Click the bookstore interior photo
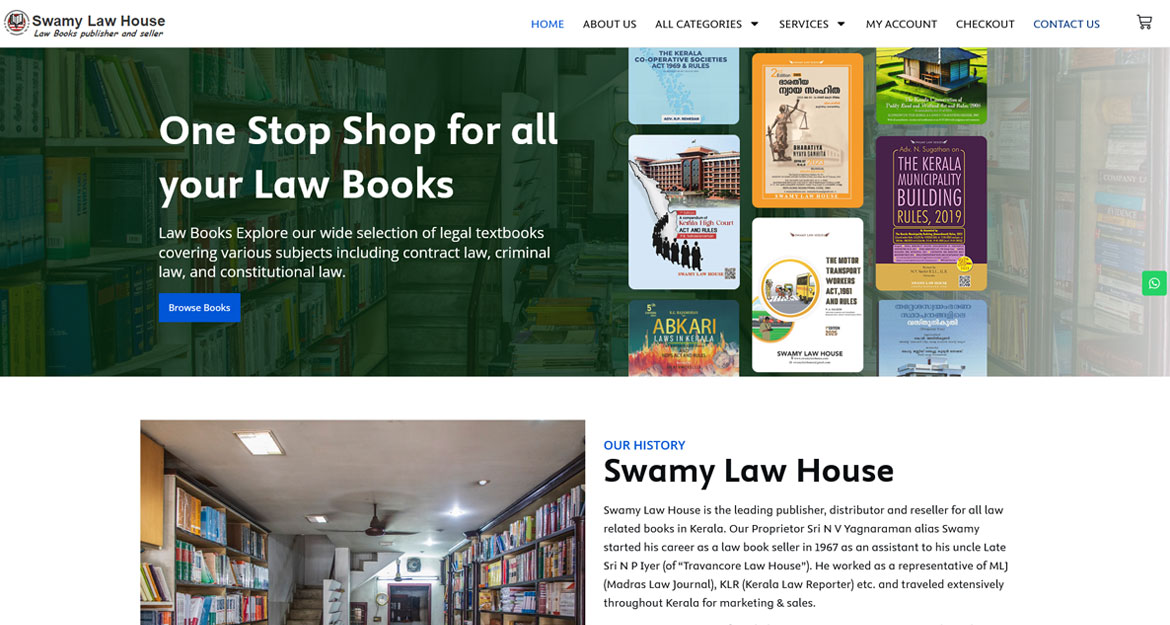 (x=363, y=522)
